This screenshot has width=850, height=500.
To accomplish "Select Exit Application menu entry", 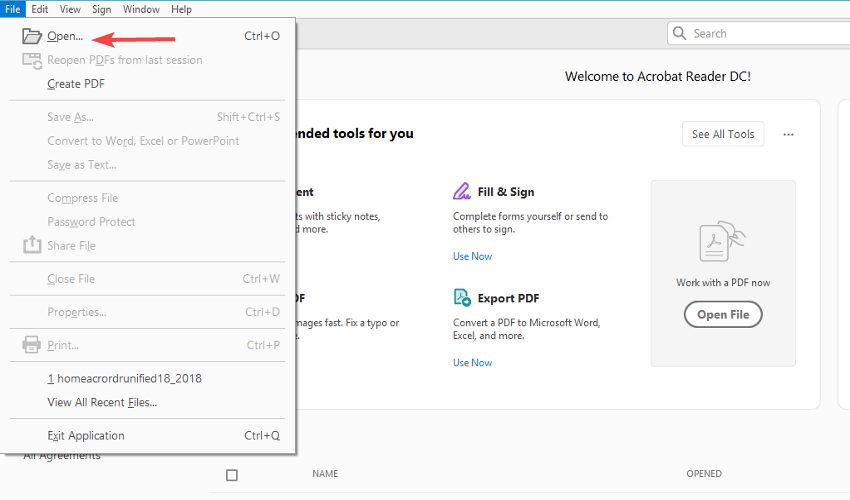I will tap(86, 436).
